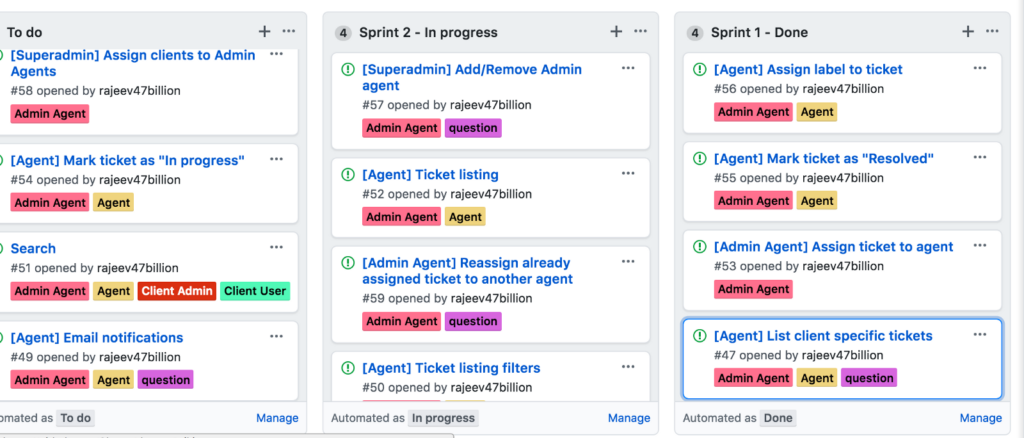1024x438 pixels.
Task: Open card menu for Reassign already assigned ticket
Action: 628,261
